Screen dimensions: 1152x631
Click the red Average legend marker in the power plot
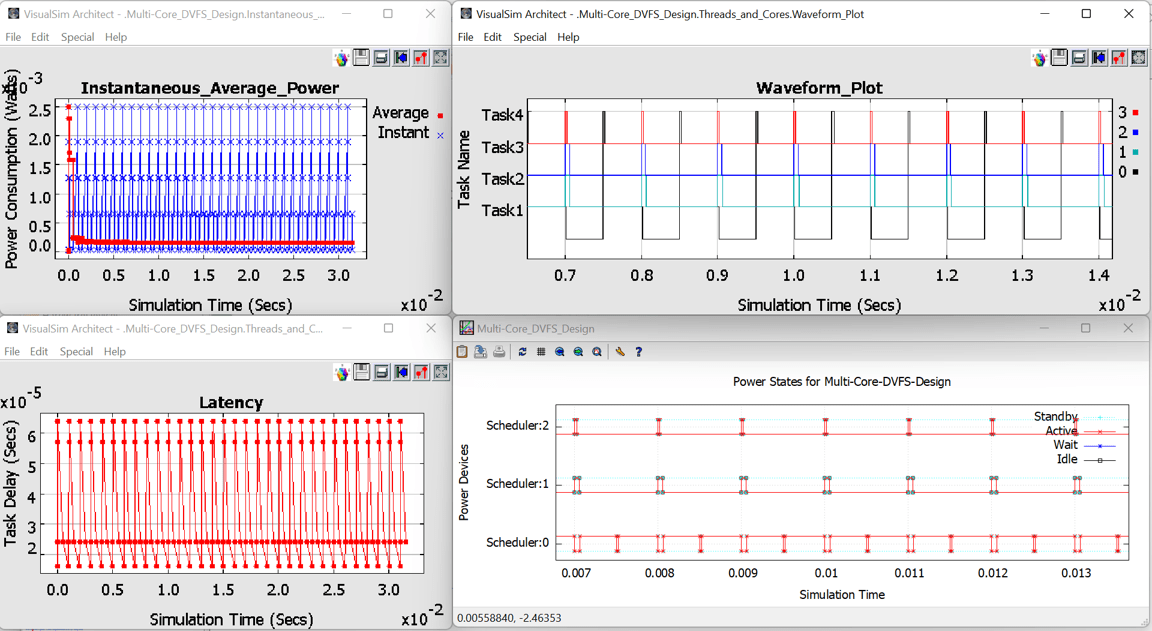[440, 115]
